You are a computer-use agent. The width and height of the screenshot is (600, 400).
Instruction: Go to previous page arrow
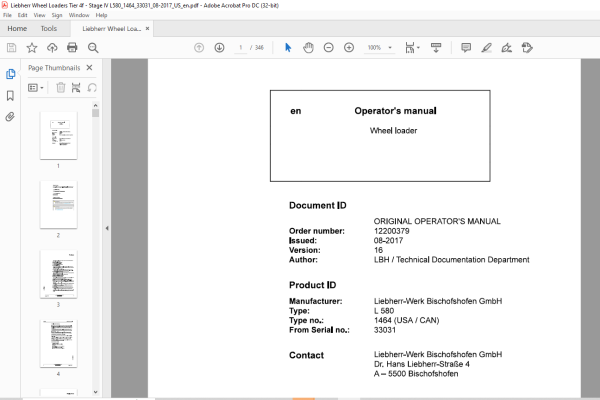(199, 48)
